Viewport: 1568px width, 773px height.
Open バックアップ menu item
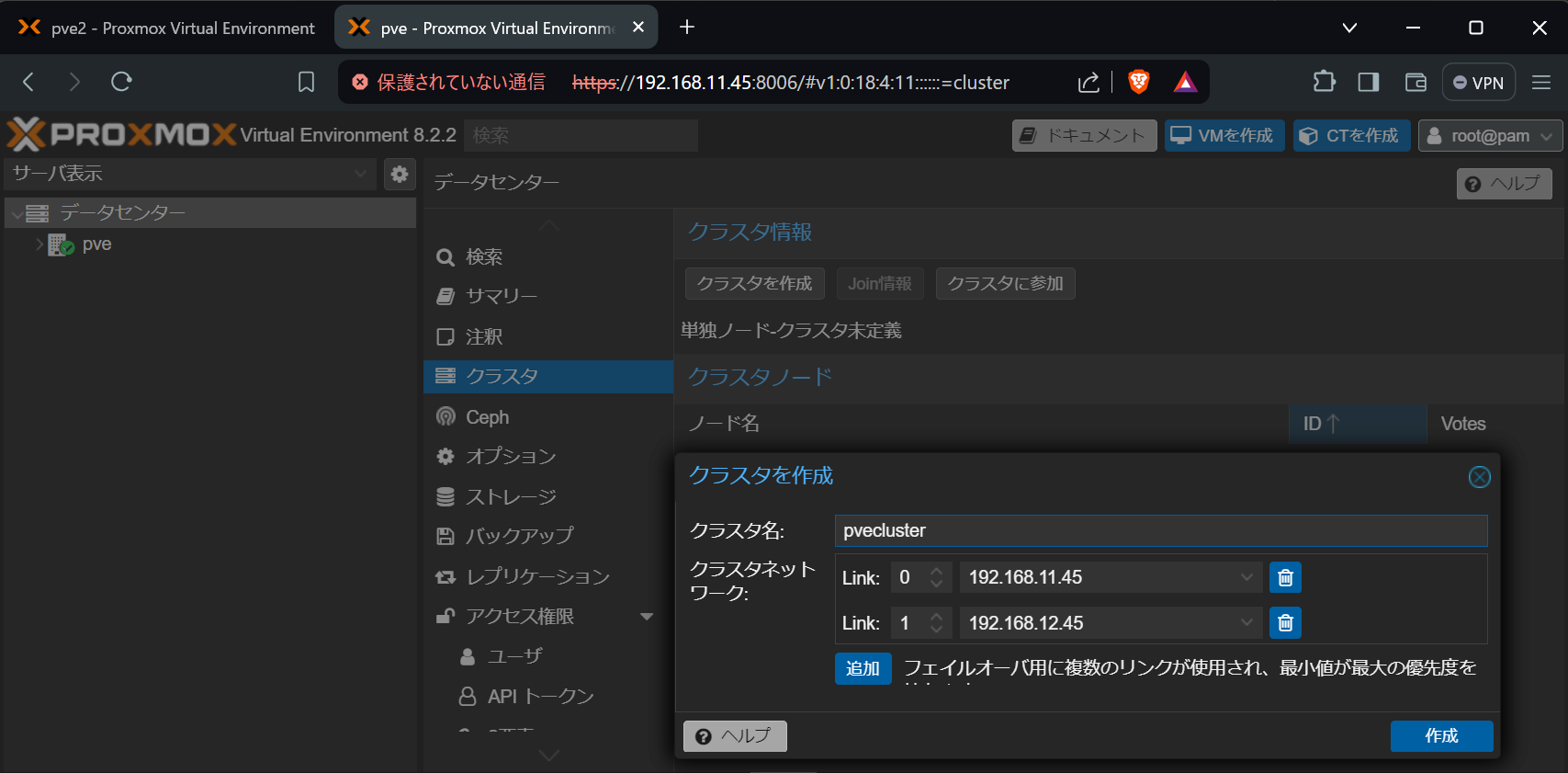click(x=548, y=537)
